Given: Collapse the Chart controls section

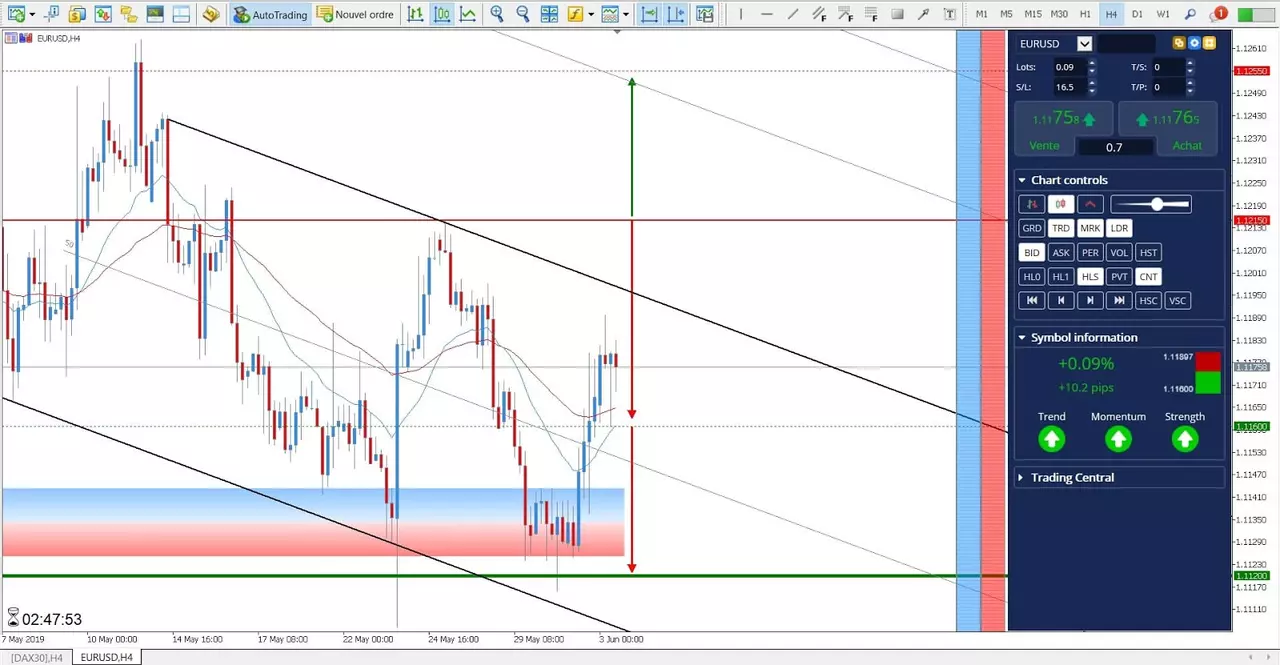Looking at the screenshot, I should pos(1022,180).
